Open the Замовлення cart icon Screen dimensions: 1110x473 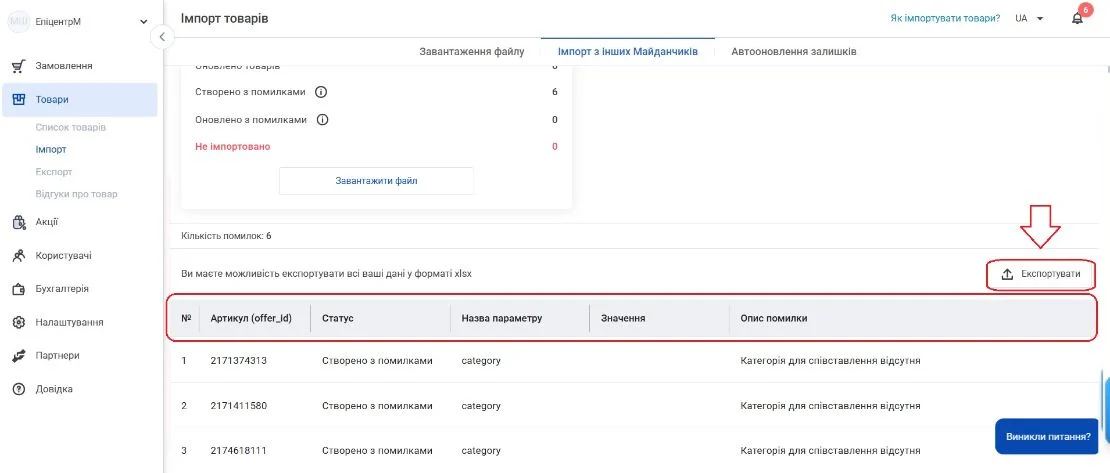pos(19,67)
